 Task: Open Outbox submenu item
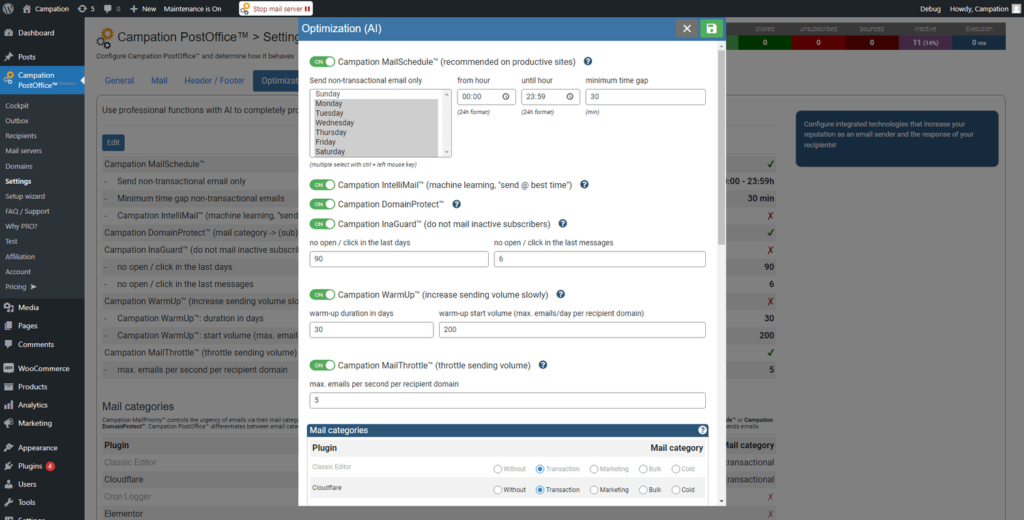[x=17, y=121]
